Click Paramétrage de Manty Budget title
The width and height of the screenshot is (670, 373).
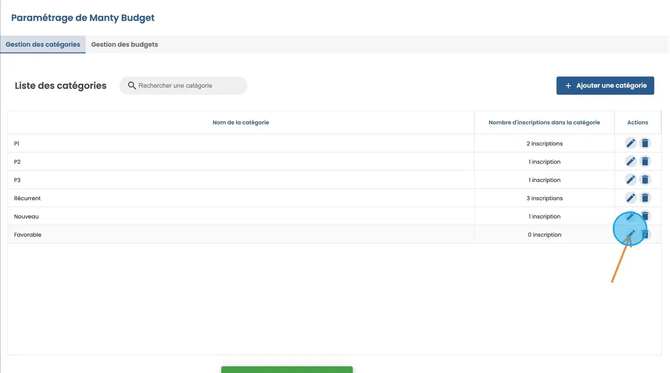point(83,18)
